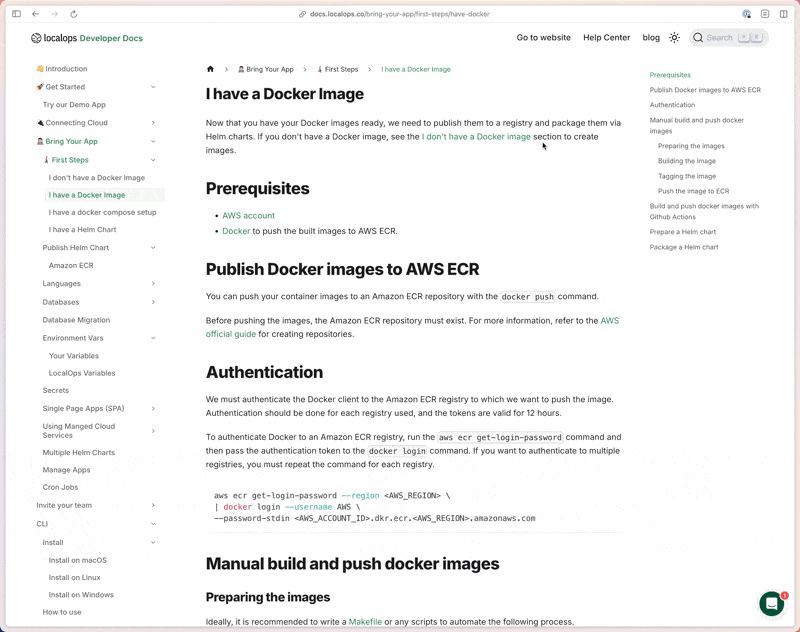This screenshot has width=800, height=632.
Task: Click the browser back arrow
Action: click(x=35, y=14)
